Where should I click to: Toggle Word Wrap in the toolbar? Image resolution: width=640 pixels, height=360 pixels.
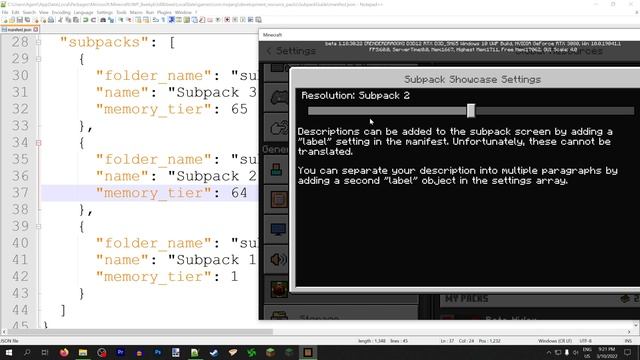point(156,20)
